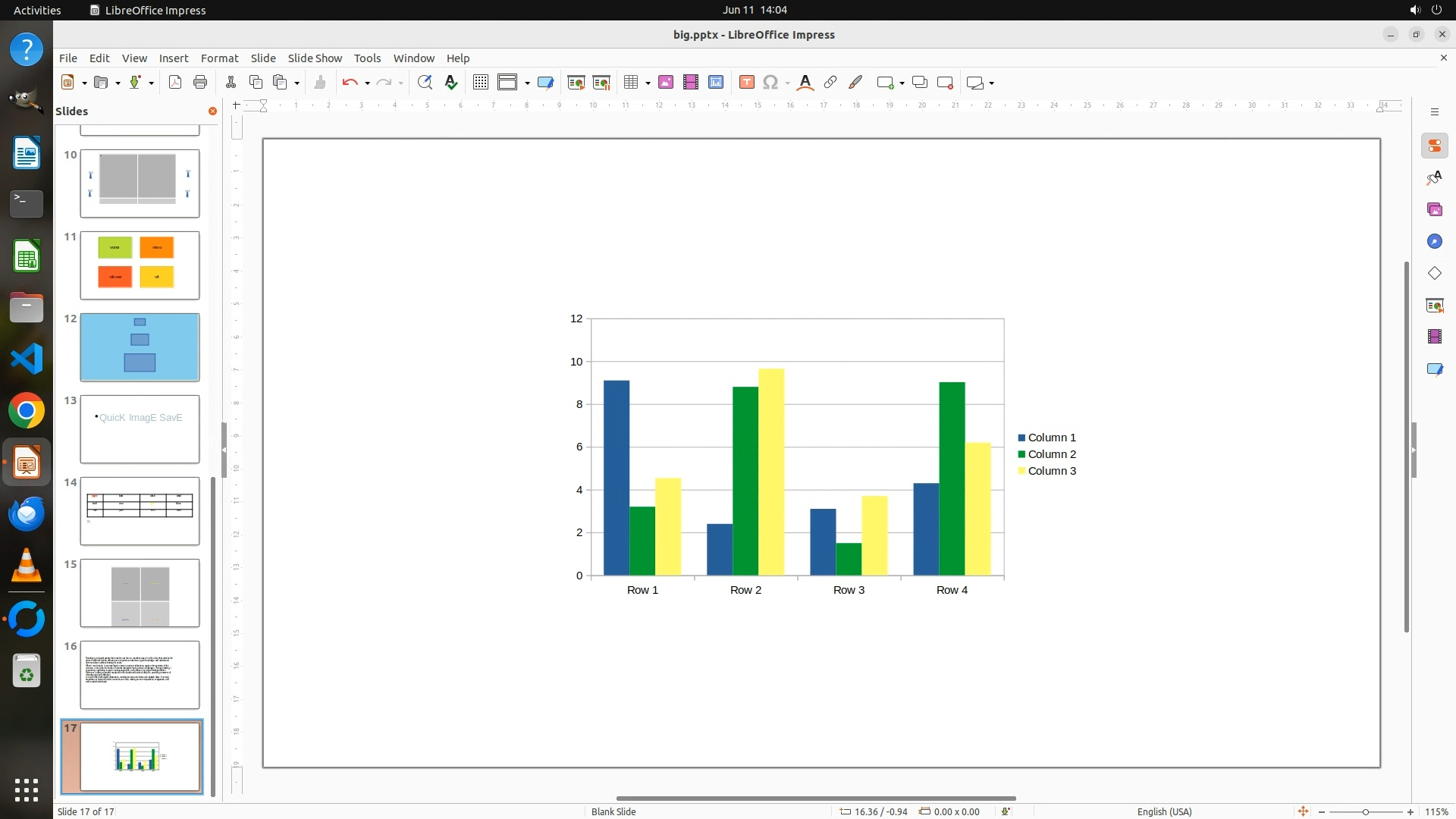This screenshot has height=819, width=1456.
Task: Insert a text box
Action: (x=746, y=83)
